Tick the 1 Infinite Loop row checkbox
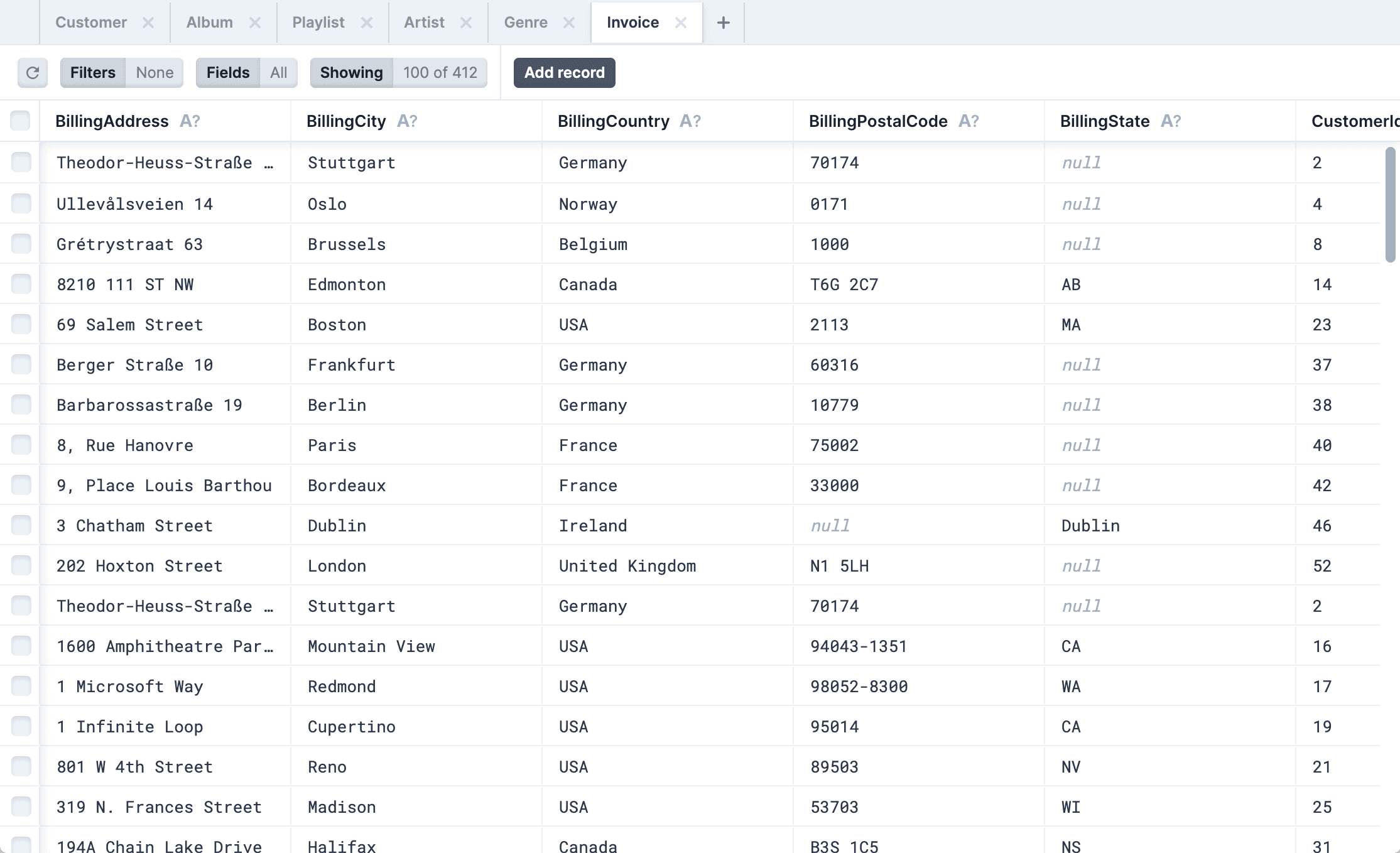Image resolution: width=1400 pixels, height=853 pixels. pos(21,726)
